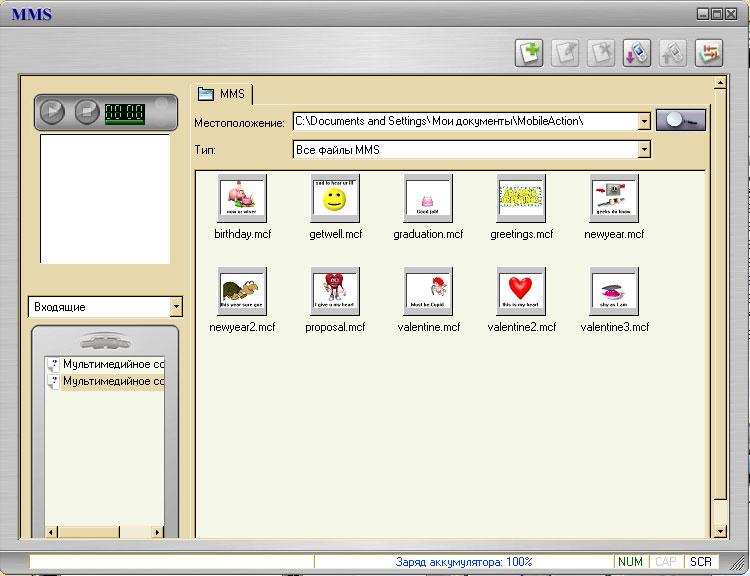Click the New MMS toolbar icon
750x576 pixels.
(x=529, y=53)
